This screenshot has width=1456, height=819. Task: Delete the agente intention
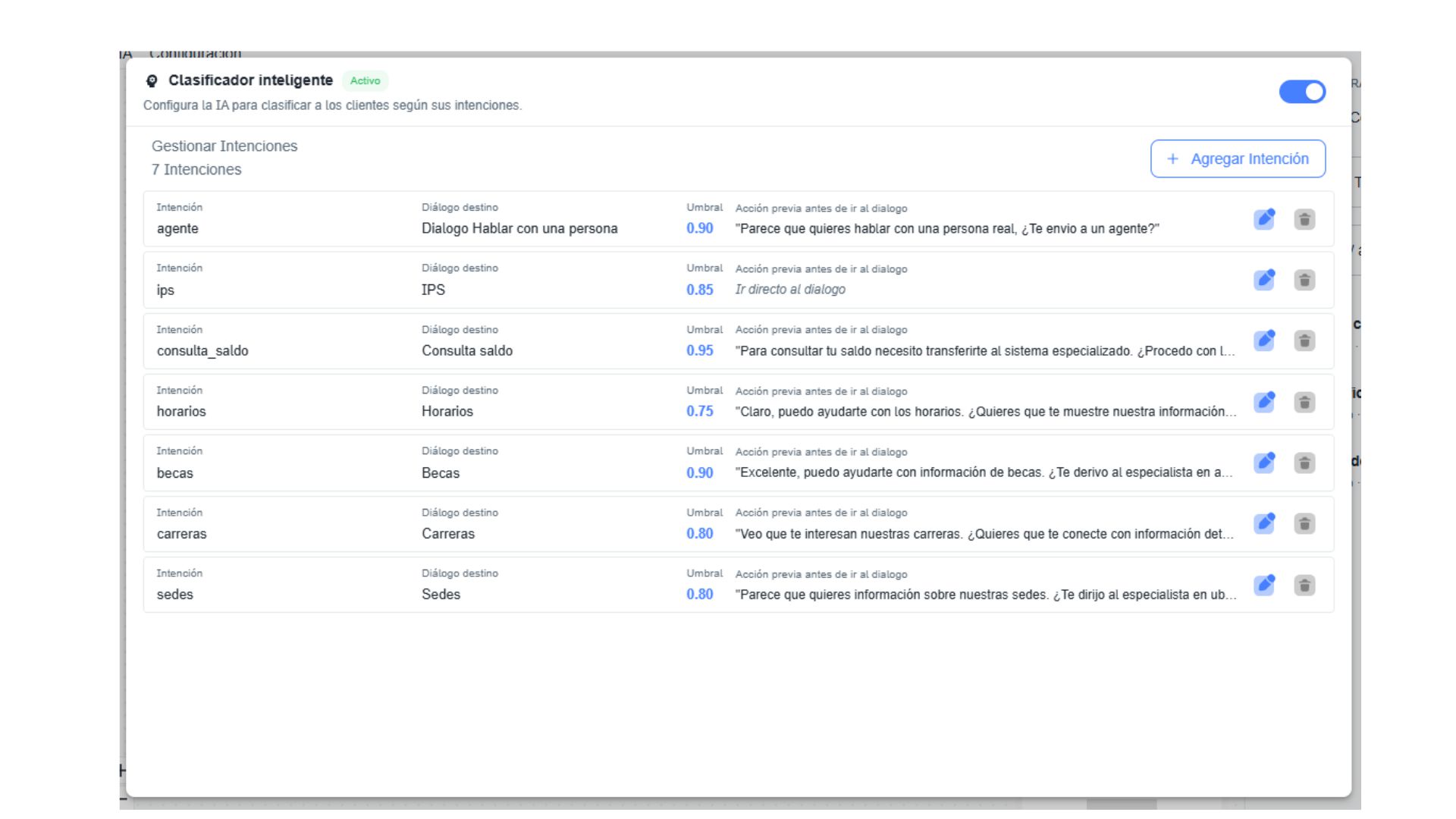[x=1304, y=219]
